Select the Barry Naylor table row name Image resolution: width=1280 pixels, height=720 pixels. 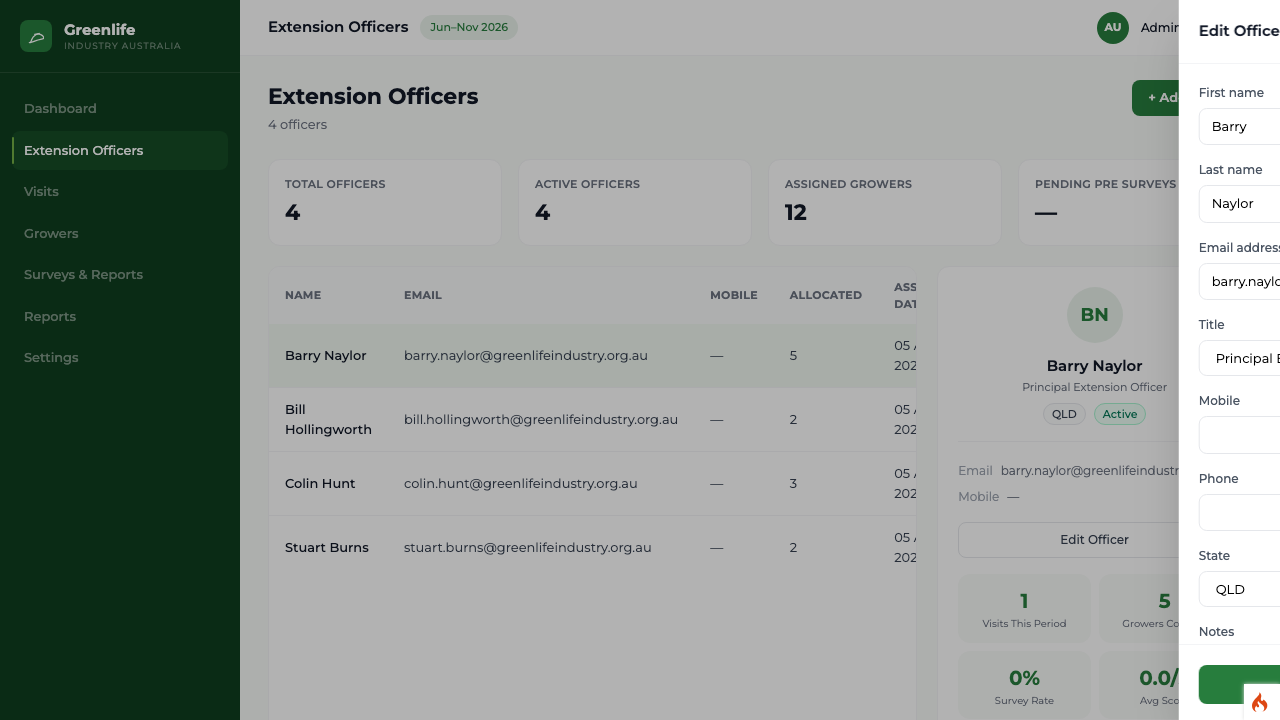click(x=325, y=355)
